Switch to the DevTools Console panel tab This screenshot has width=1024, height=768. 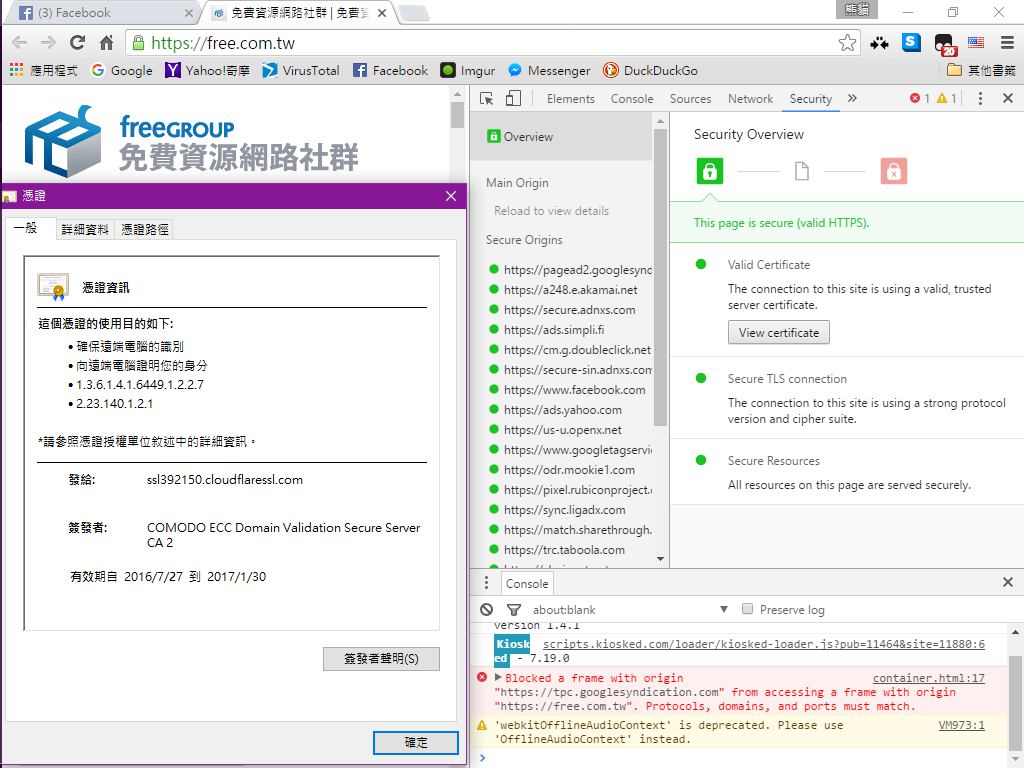point(632,99)
